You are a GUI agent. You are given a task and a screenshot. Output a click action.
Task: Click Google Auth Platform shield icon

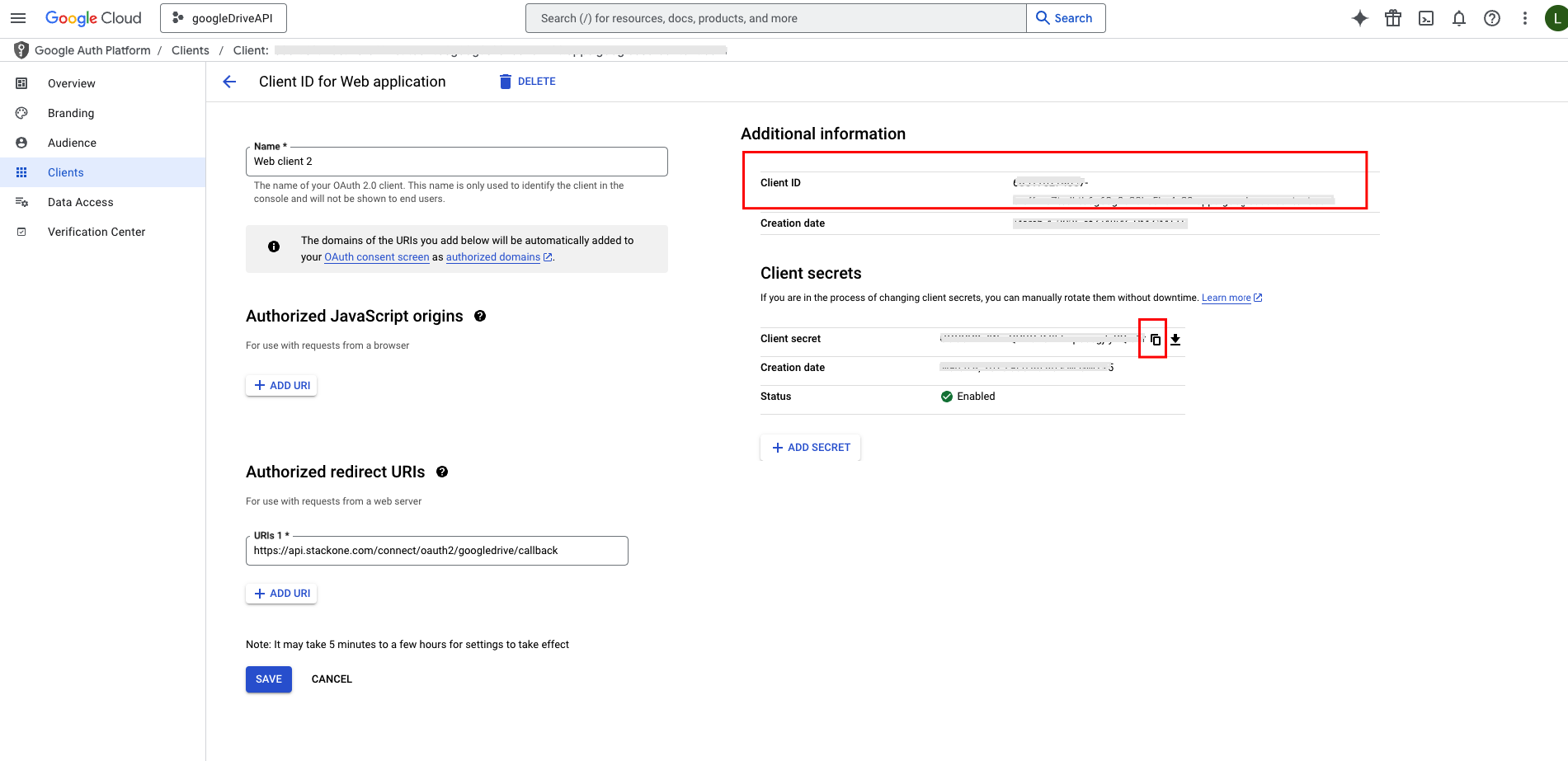point(21,50)
